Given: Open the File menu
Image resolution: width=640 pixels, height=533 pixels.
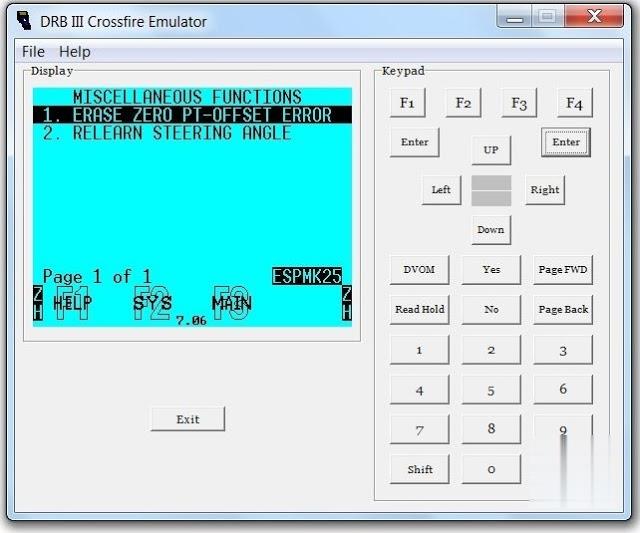Looking at the screenshot, I should [x=33, y=52].
